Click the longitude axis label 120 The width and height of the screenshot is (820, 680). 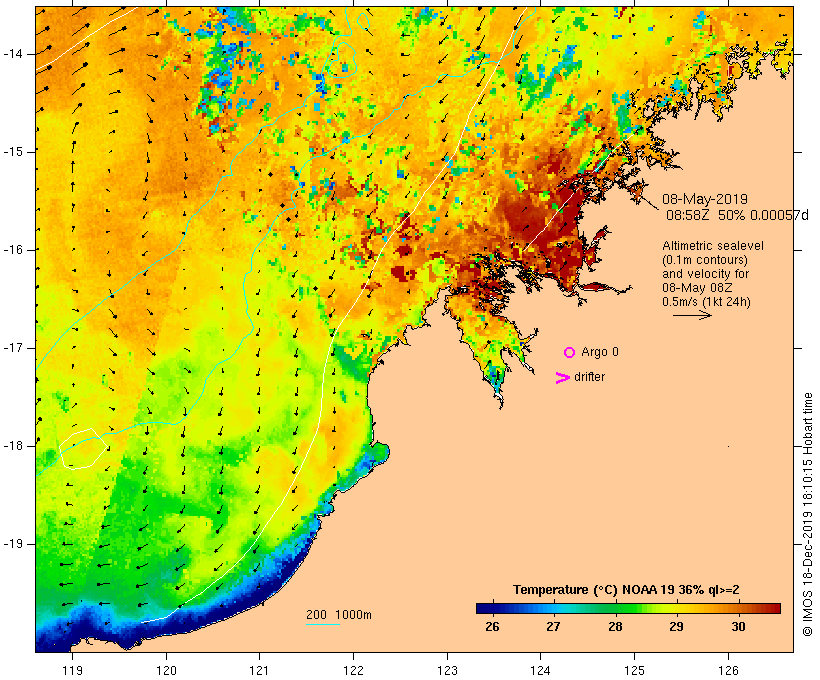click(166, 670)
